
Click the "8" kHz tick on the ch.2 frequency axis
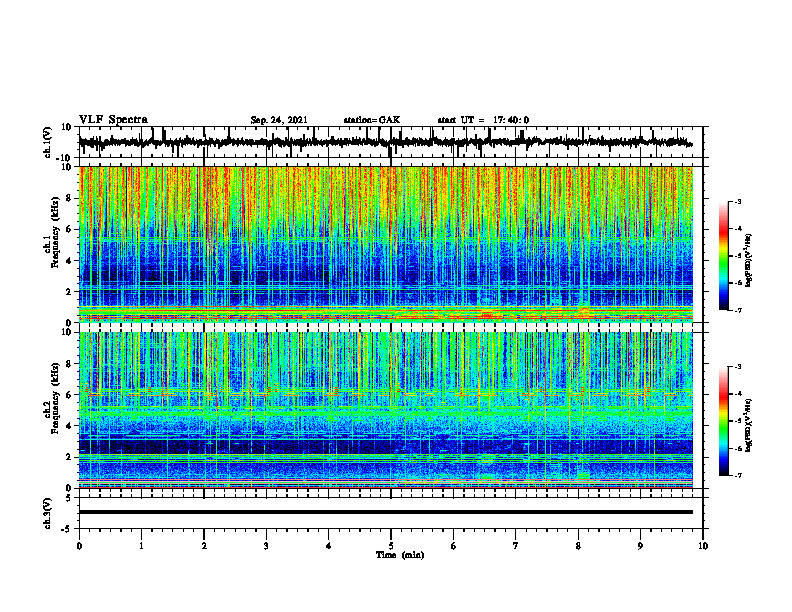70,364
